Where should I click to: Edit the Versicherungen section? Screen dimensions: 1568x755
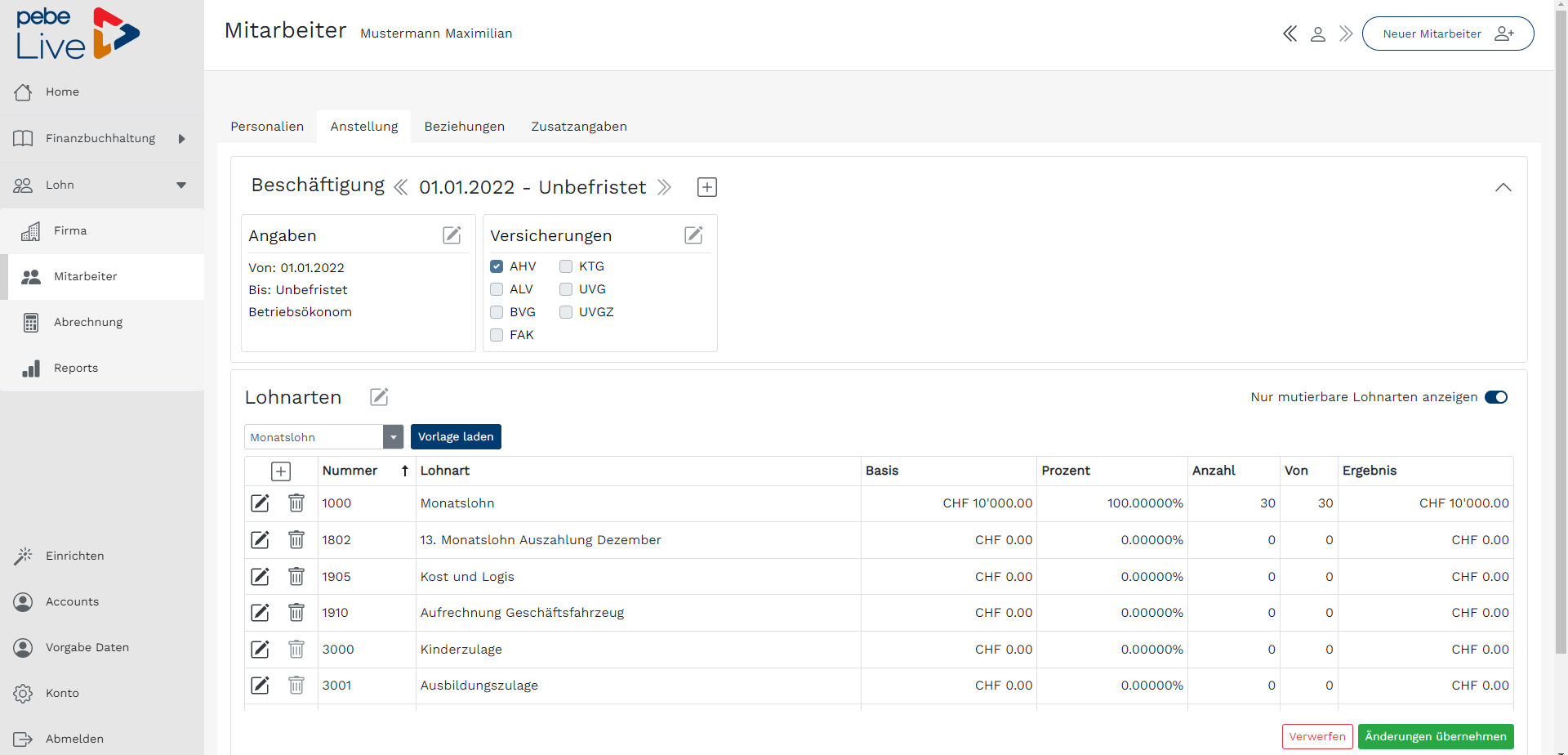tap(693, 235)
